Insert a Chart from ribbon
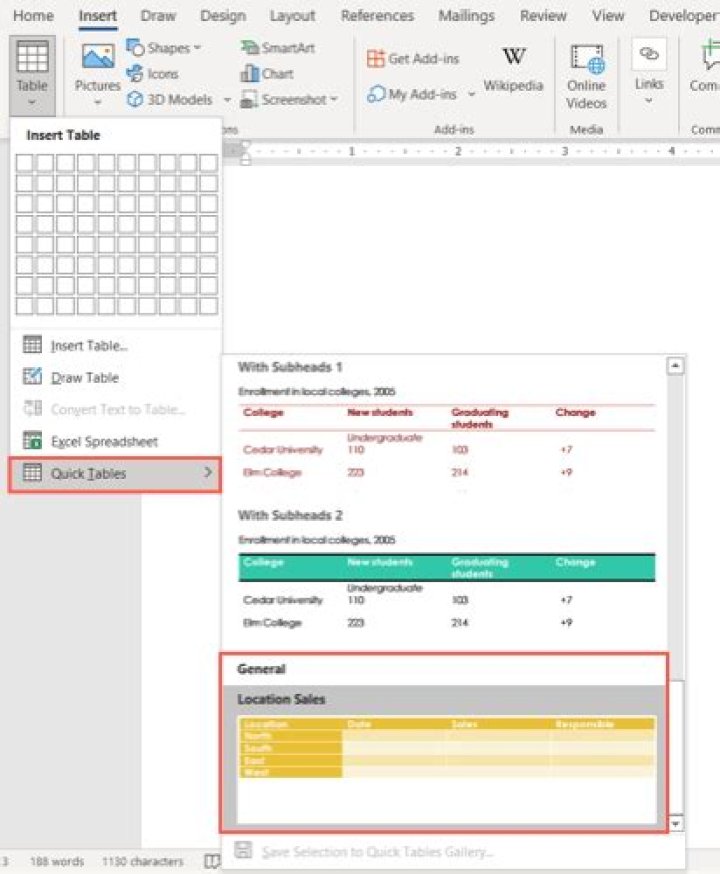Viewport: 720px width, 874px height. [267, 74]
